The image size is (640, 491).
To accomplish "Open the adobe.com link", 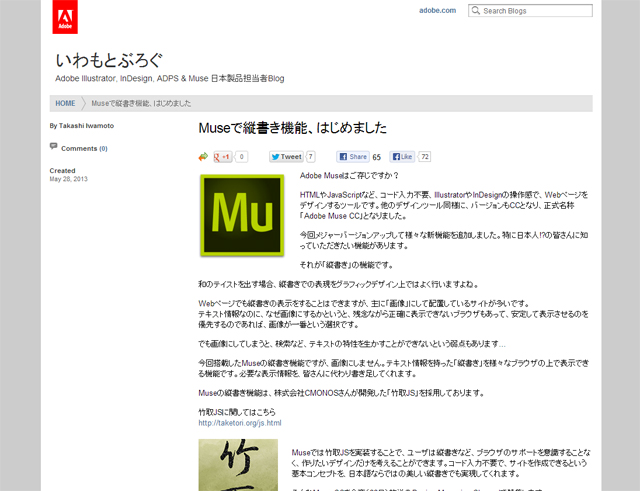I will tap(438, 11).
